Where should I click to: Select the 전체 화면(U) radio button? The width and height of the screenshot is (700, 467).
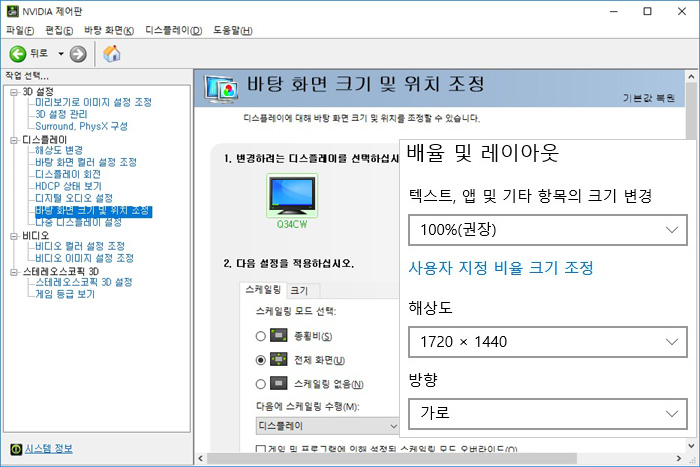tap(261, 360)
